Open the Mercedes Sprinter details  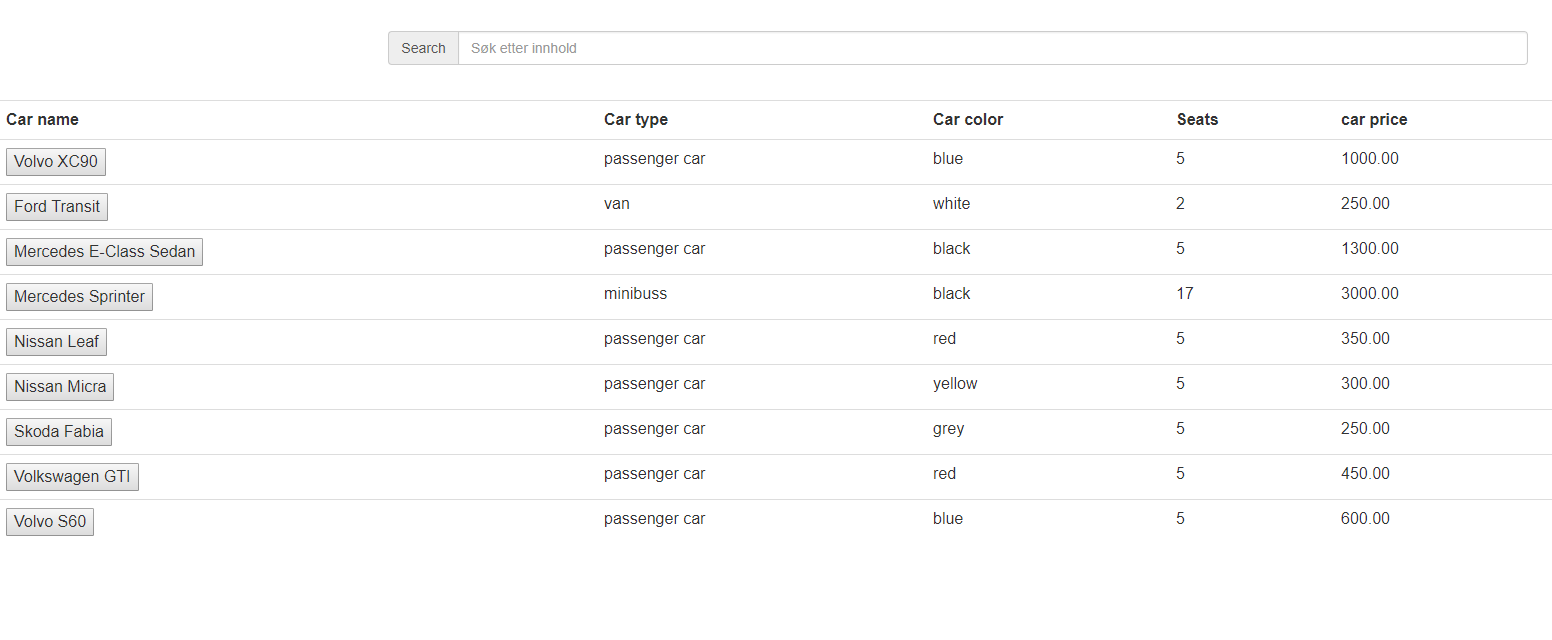(79, 296)
